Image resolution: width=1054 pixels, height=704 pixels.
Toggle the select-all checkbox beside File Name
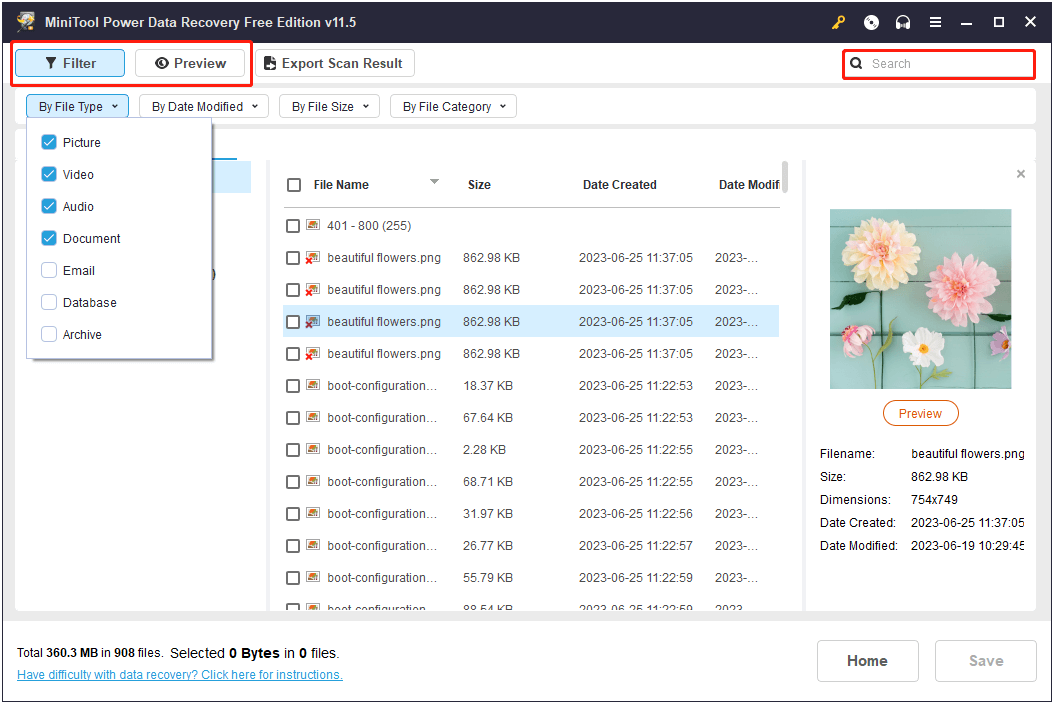tap(294, 185)
